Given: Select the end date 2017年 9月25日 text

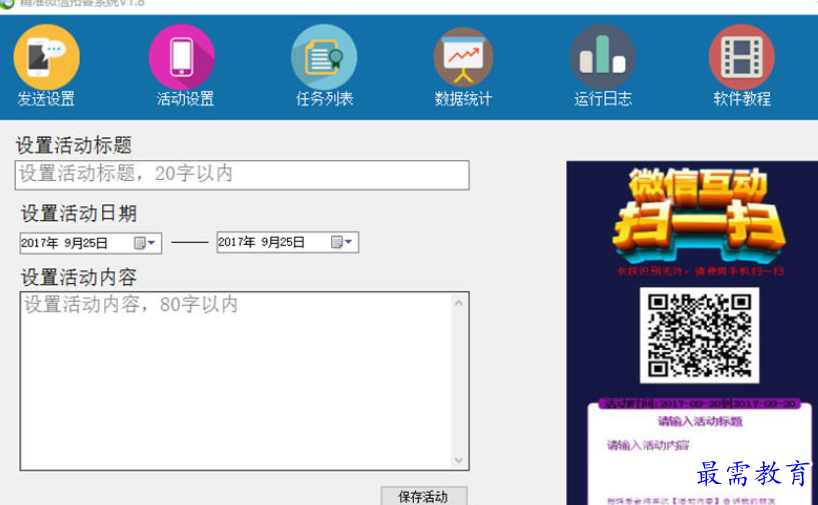Looking at the screenshot, I should 261,242.
